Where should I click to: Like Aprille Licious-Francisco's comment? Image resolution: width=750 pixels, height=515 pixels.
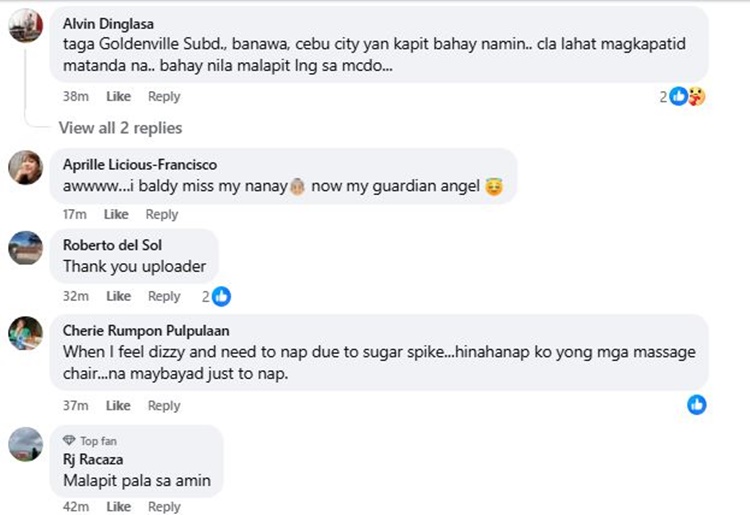coord(116,214)
